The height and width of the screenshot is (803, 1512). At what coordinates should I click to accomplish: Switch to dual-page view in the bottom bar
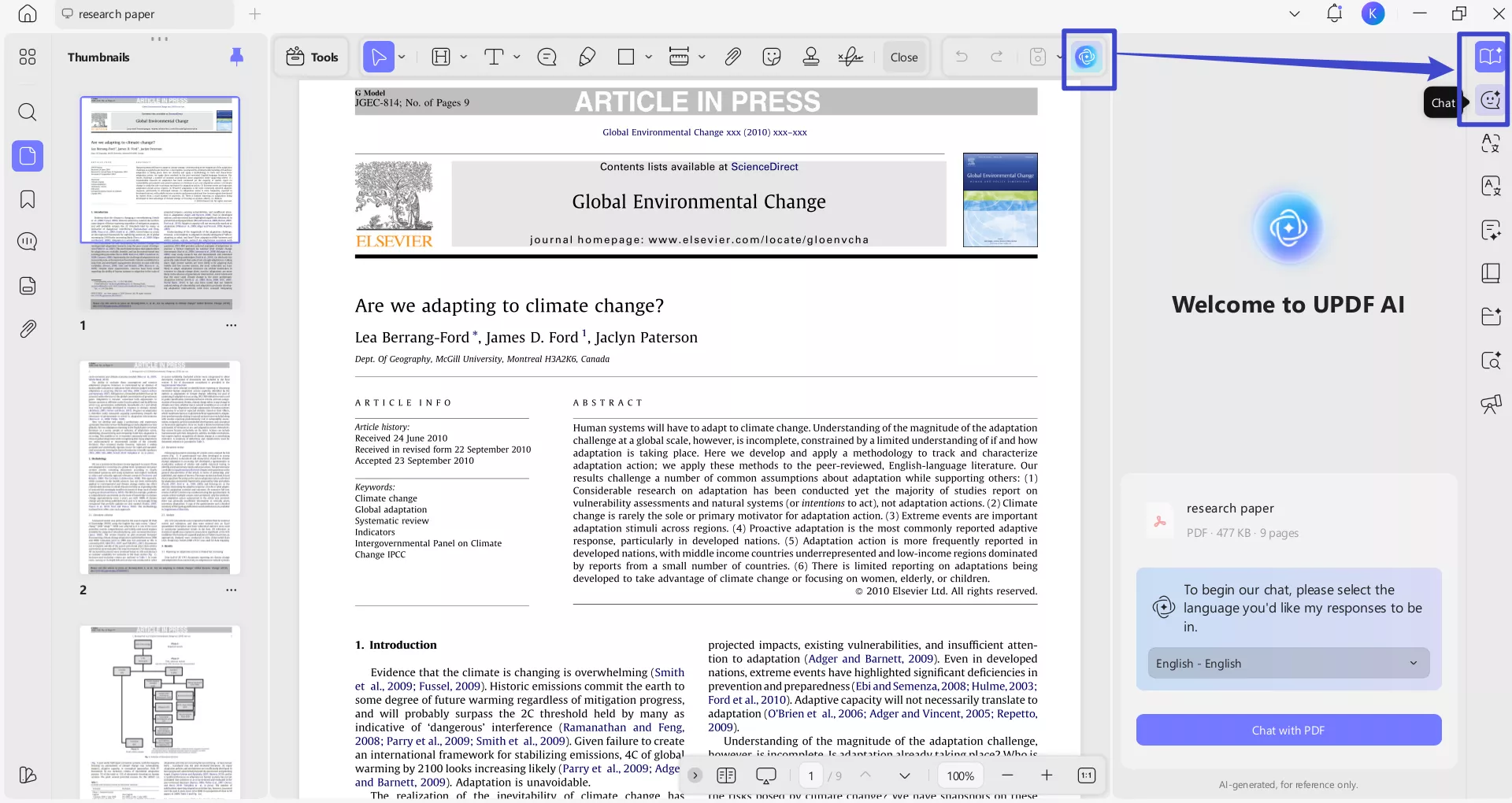[727, 775]
